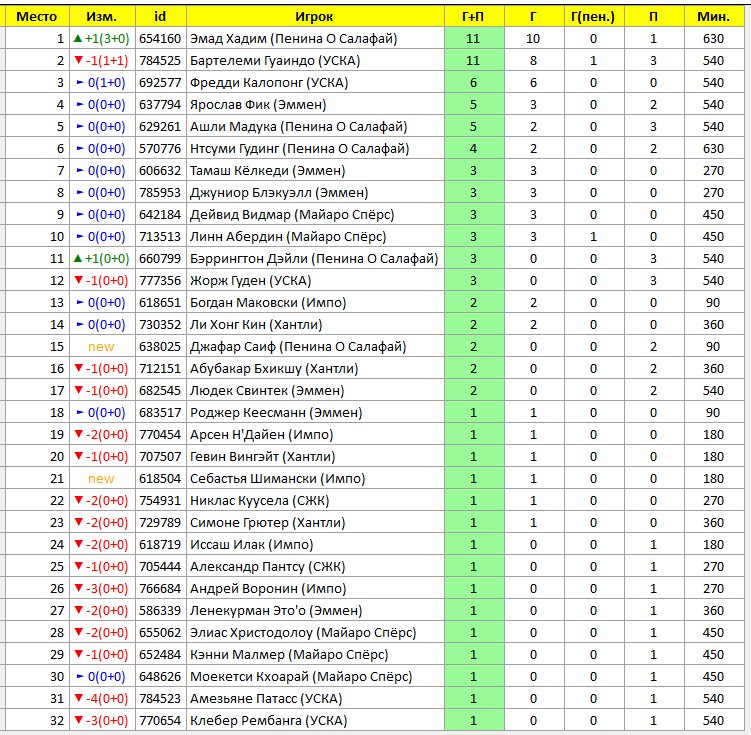Click player name Фредди Калопонг (УСКА)

269,83
